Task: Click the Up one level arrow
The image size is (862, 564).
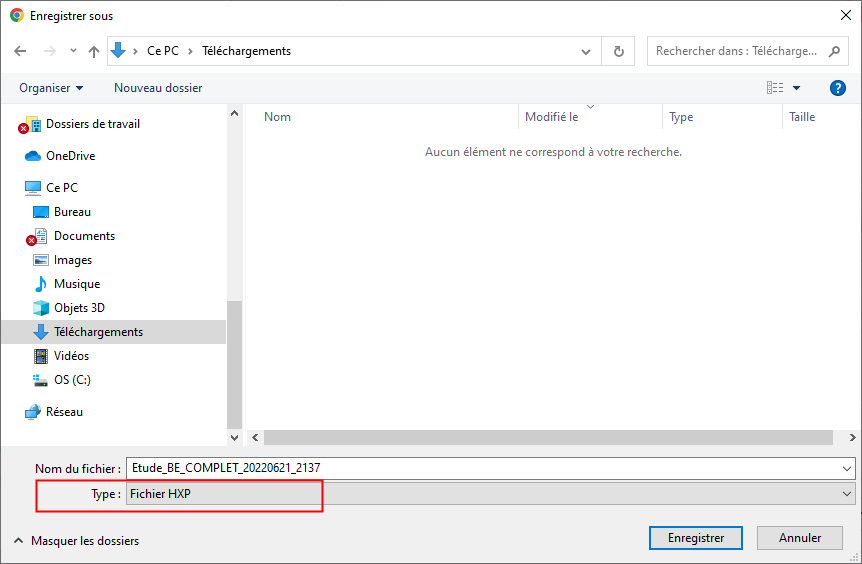Action: tap(94, 51)
